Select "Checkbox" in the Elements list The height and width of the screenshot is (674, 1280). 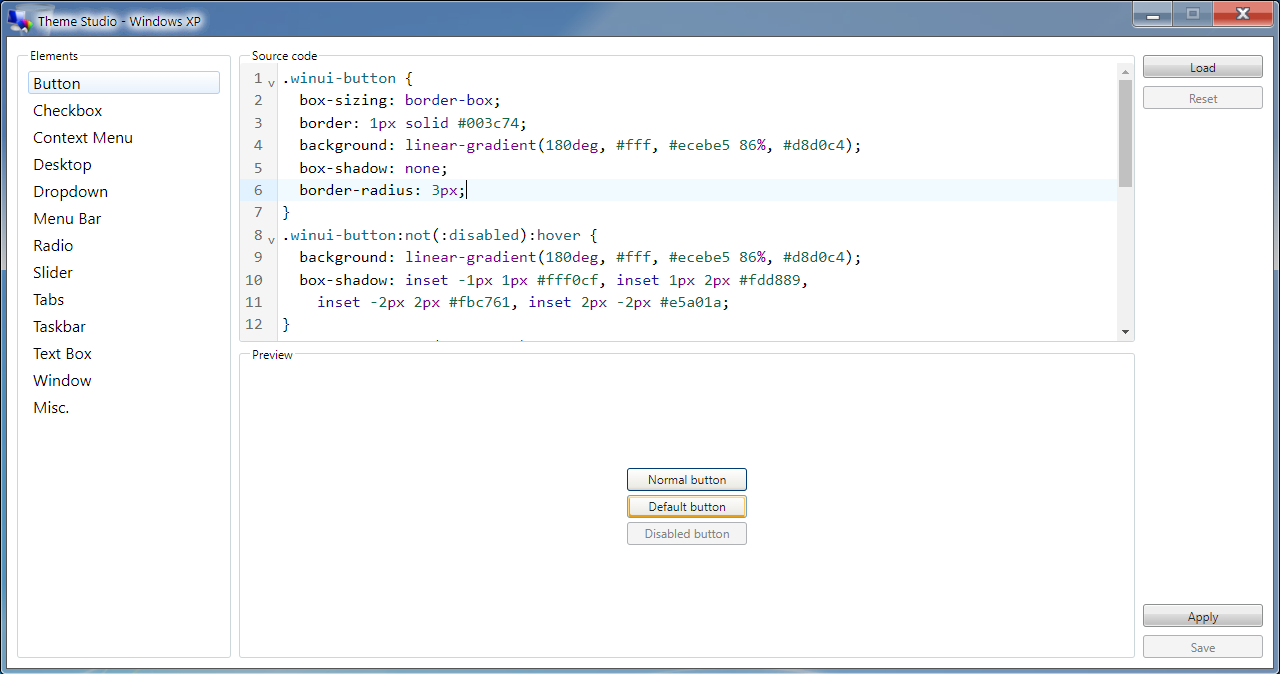click(x=67, y=110)
